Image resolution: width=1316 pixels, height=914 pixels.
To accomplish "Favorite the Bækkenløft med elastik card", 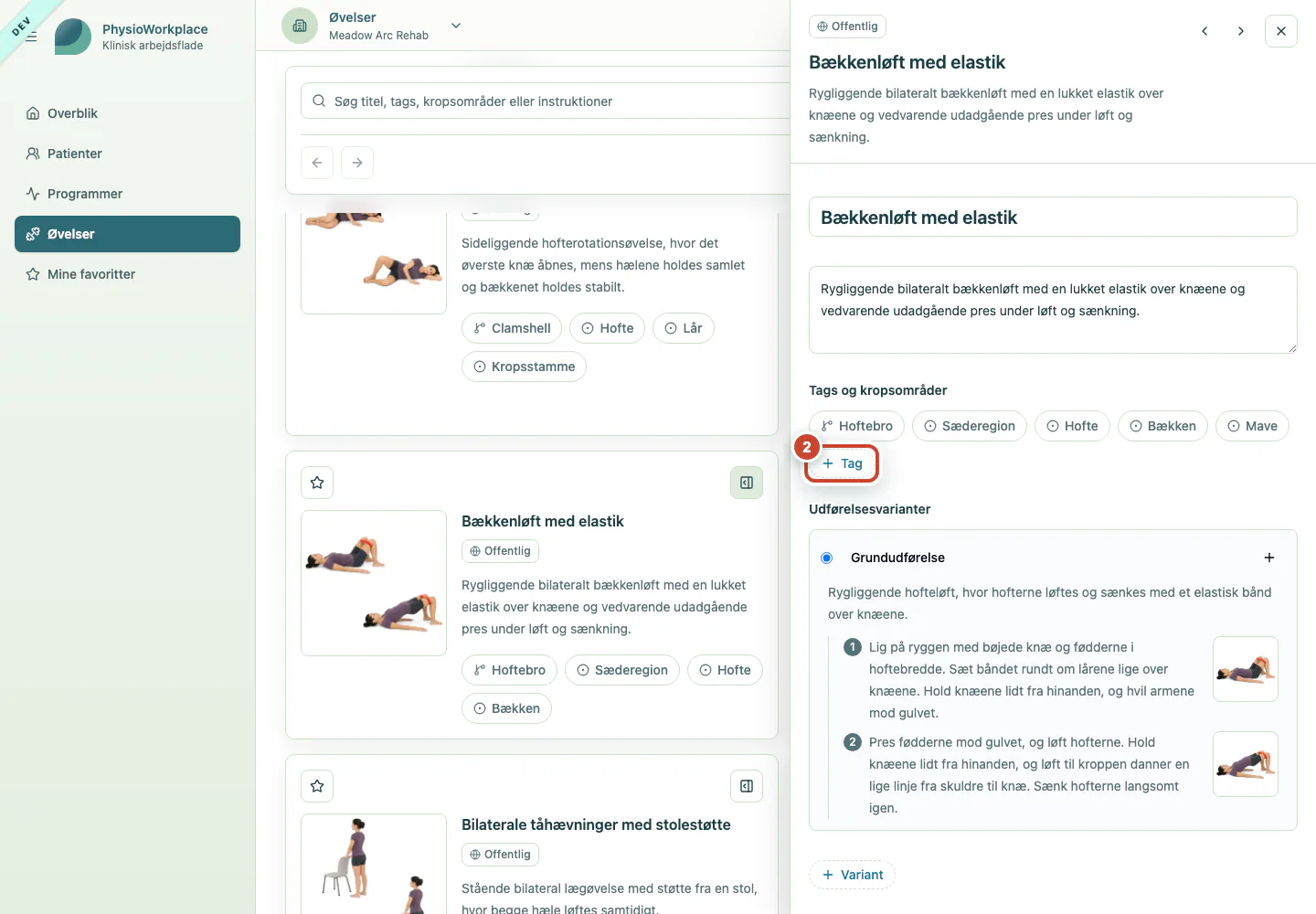I will tap(317, 483).
